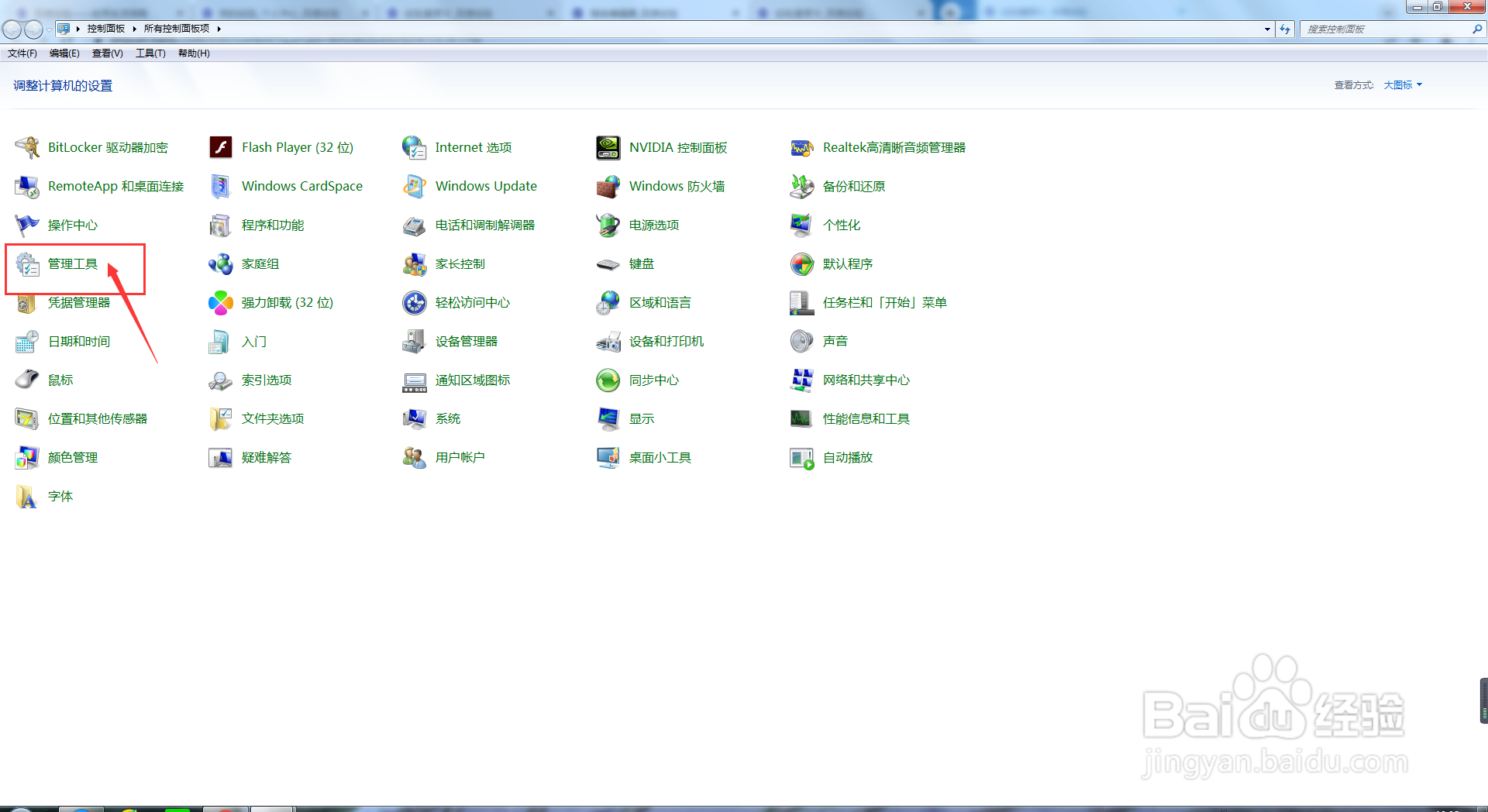Screen dimensions: 1488x812
Task: Click the address bar refresh button
Action: coord(1285,29)
